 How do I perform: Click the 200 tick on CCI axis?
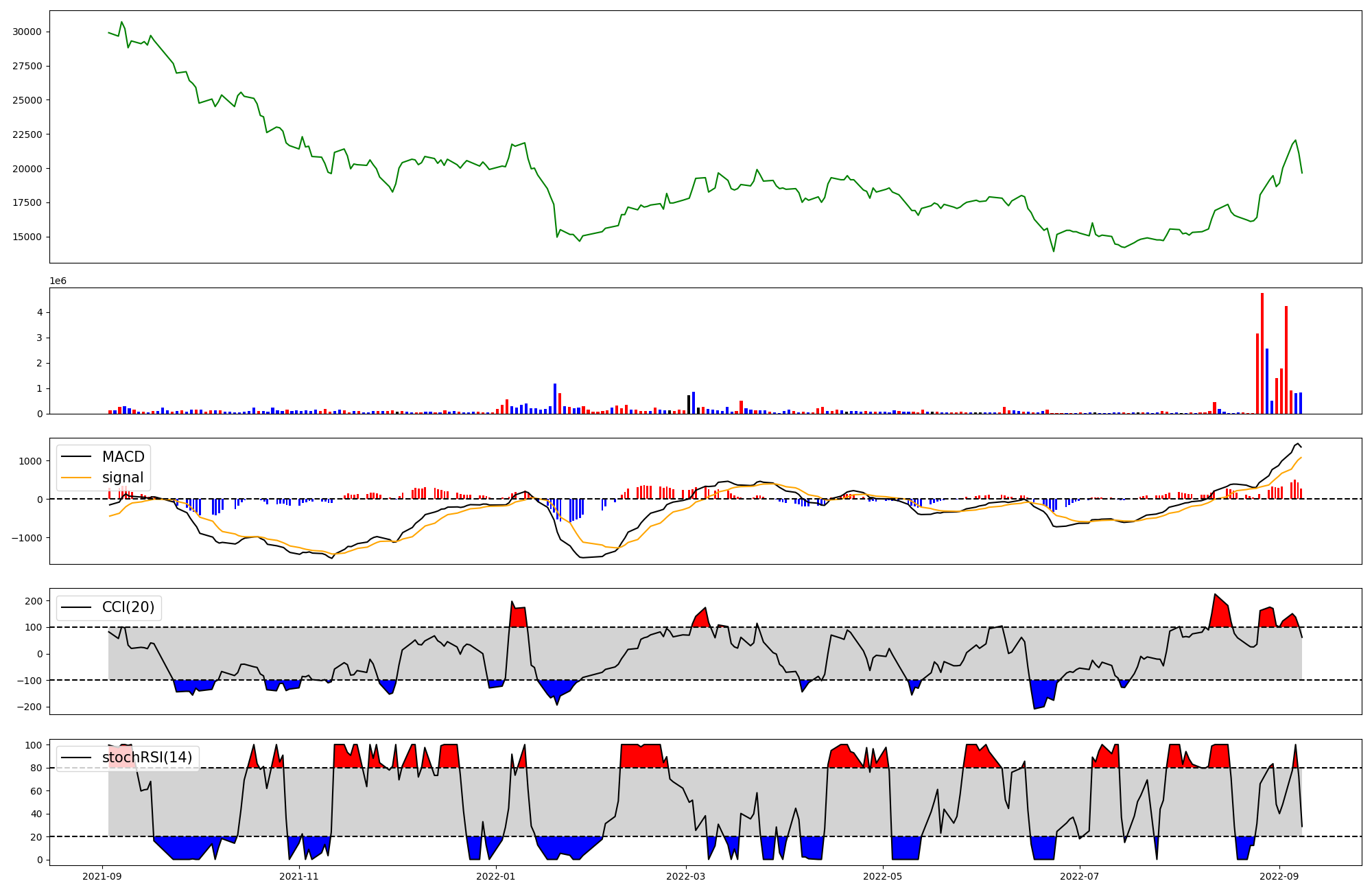point(34,601)
